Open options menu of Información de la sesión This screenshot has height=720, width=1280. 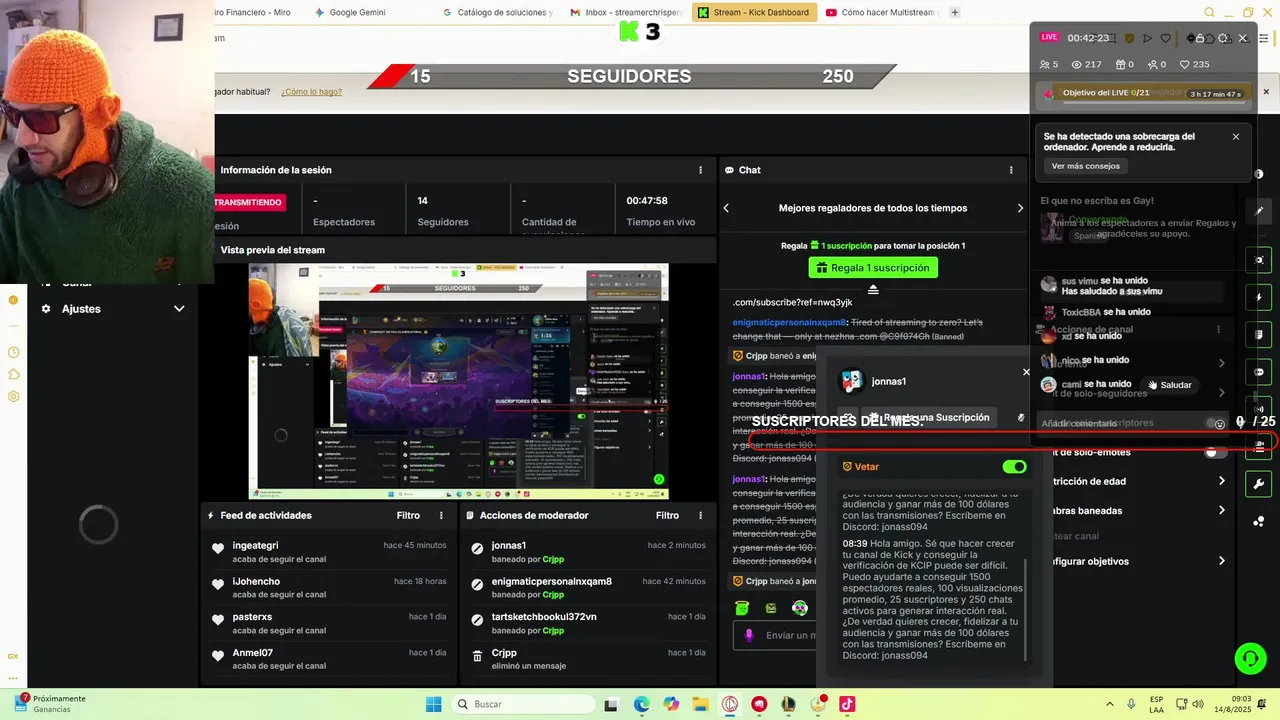pyautogui.click(x=700, y=170)
